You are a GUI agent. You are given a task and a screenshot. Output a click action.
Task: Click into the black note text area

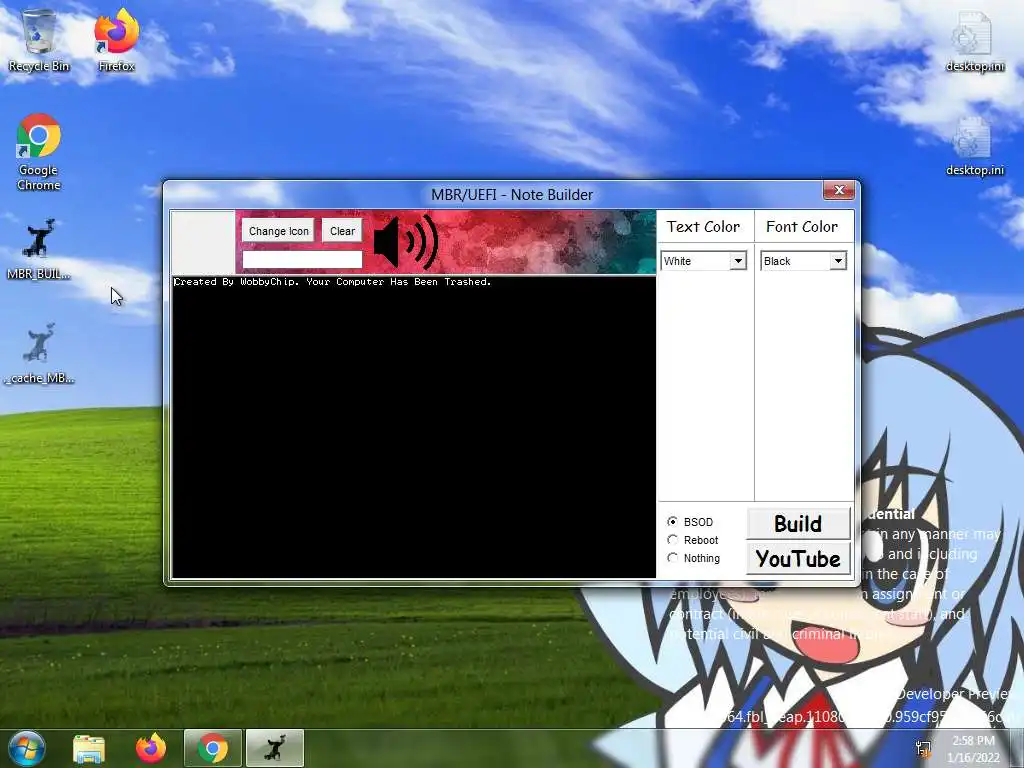tap(413, 428)
